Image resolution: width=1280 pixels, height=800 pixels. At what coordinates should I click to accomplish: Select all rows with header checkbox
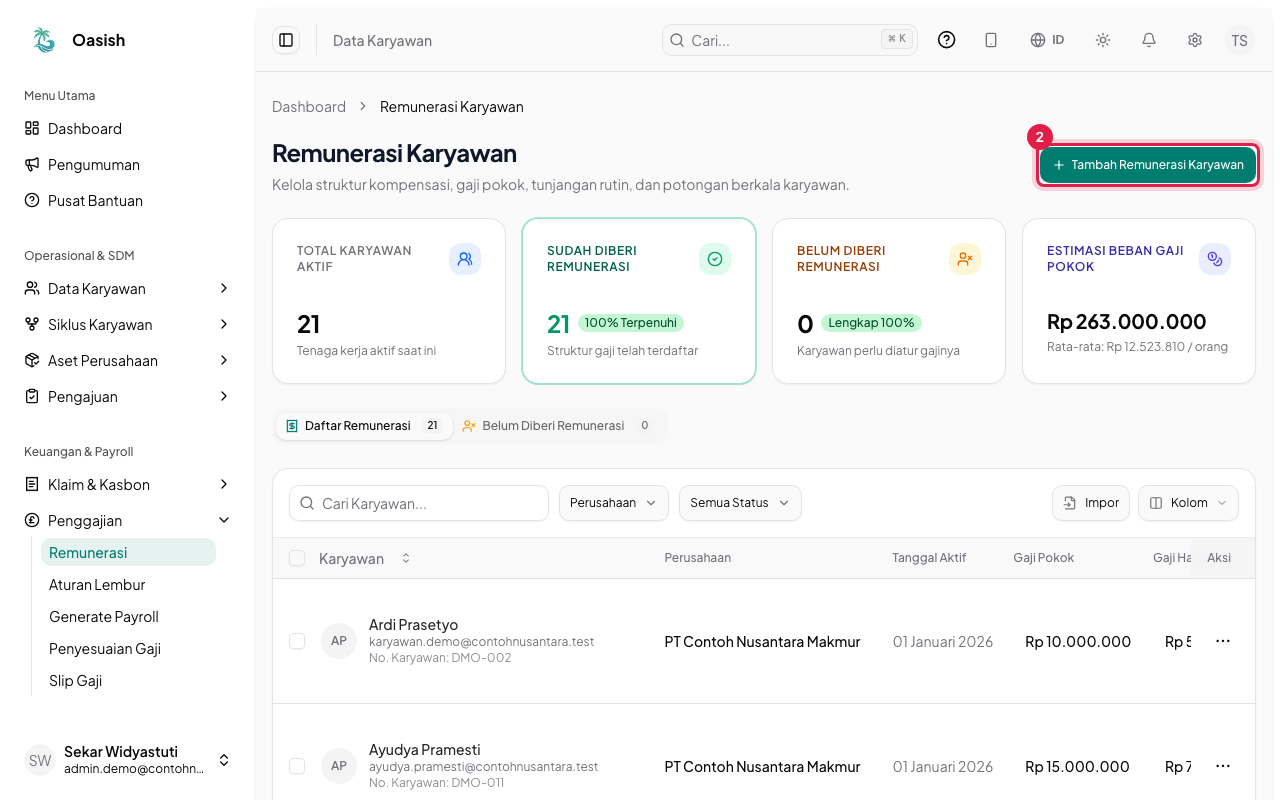[x=297, y=558]
